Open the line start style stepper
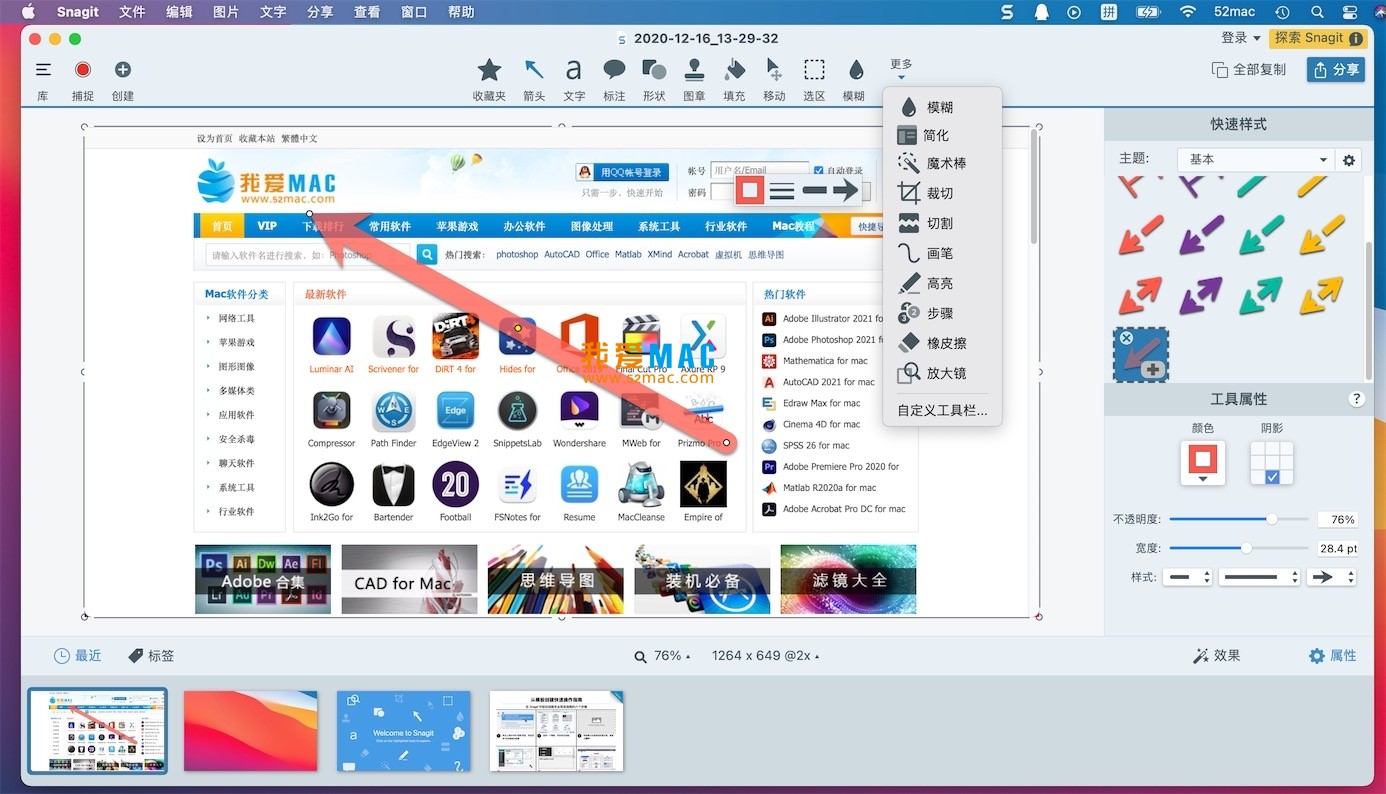The image size is (1386, 794). (1187, 577)
